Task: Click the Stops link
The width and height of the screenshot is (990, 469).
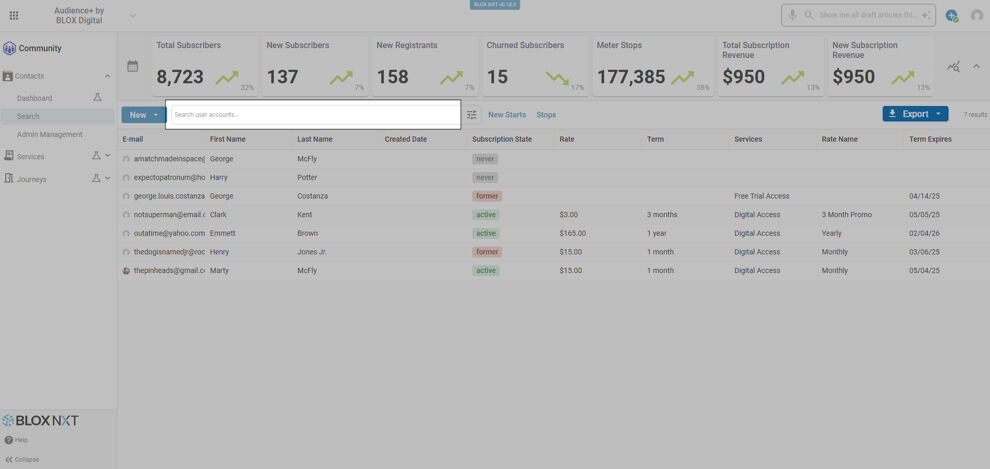Action: click(x=546, y=115)
